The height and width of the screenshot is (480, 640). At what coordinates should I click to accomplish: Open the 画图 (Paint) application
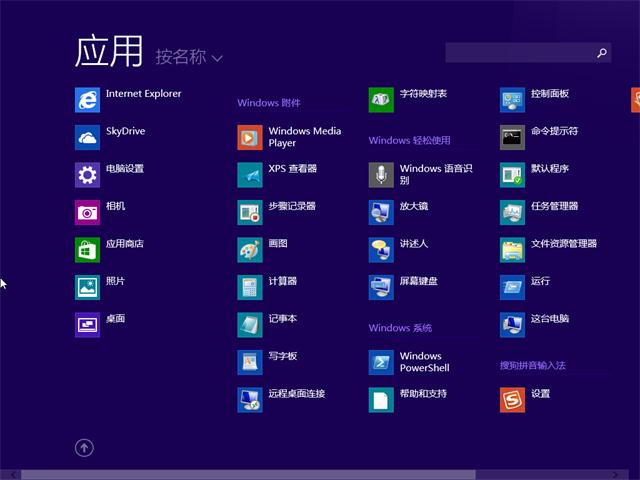pos(250,249)
